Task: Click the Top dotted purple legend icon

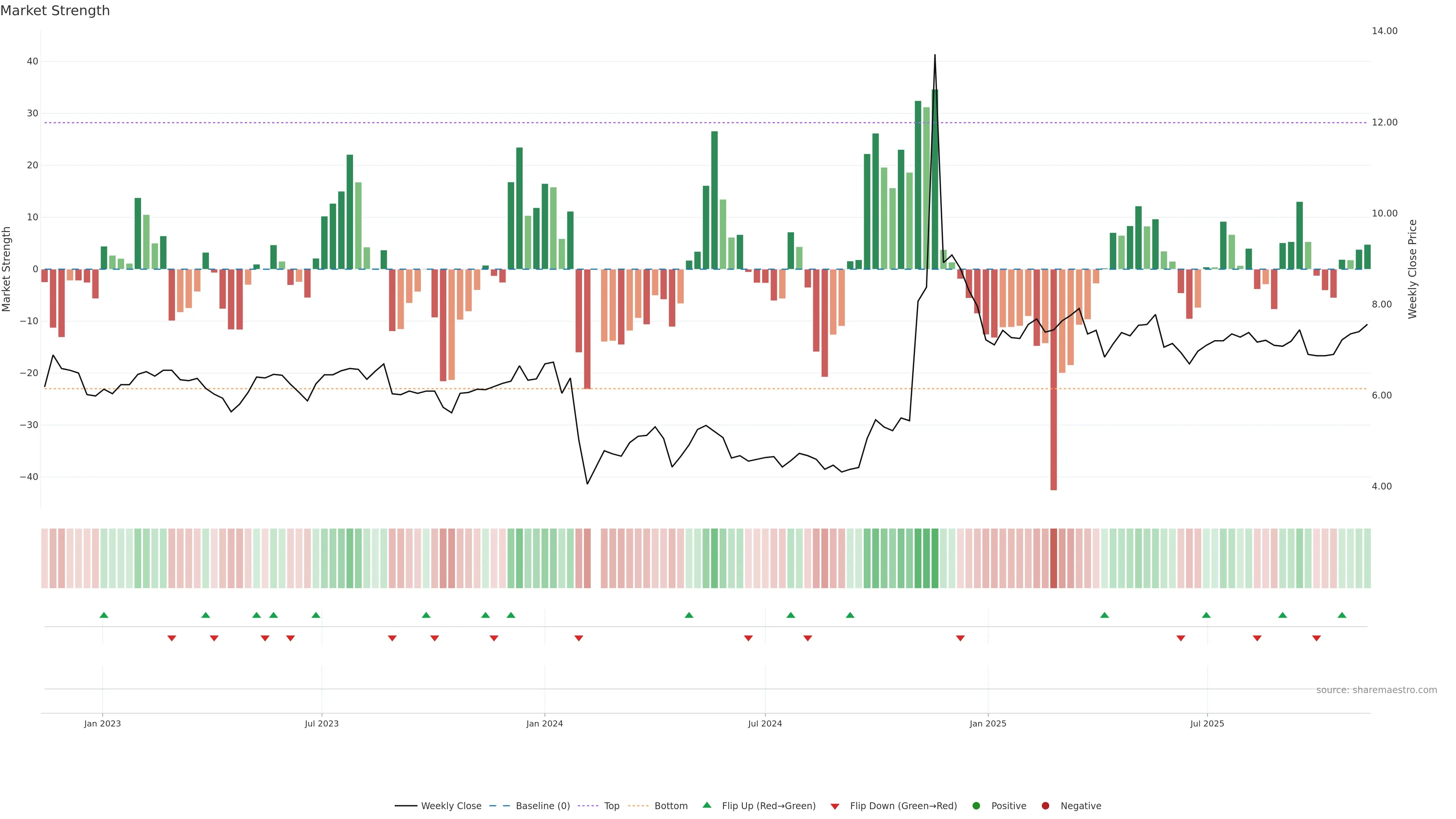Action: coord(588,806)
